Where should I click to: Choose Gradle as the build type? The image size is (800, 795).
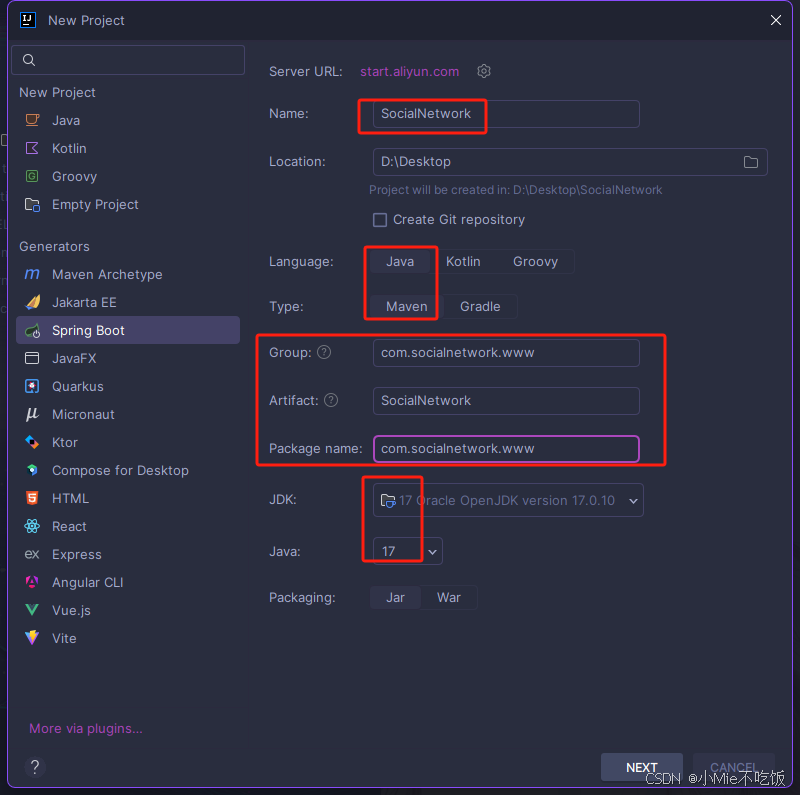[480, 307]
